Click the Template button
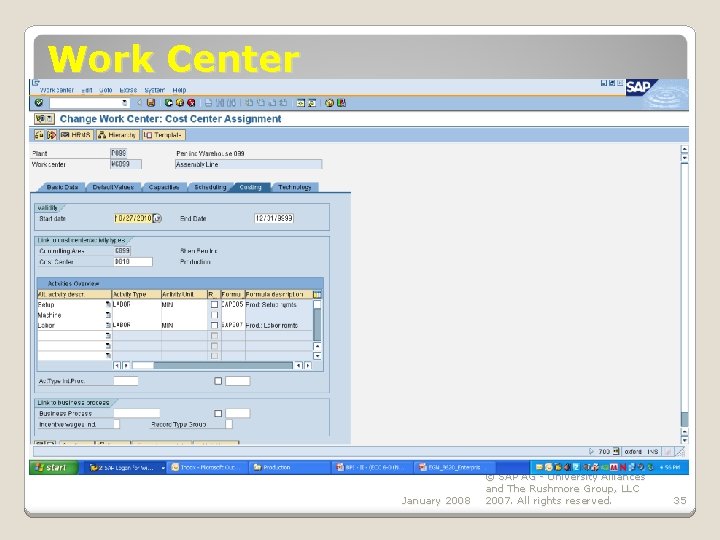This screenshot has height=540, width=720. [163, 135]
